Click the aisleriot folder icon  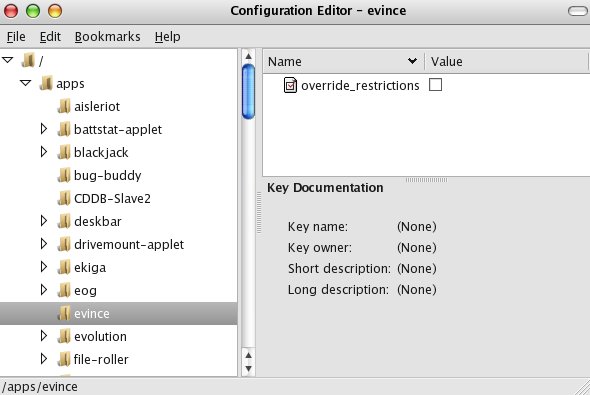tap(64, 106)
